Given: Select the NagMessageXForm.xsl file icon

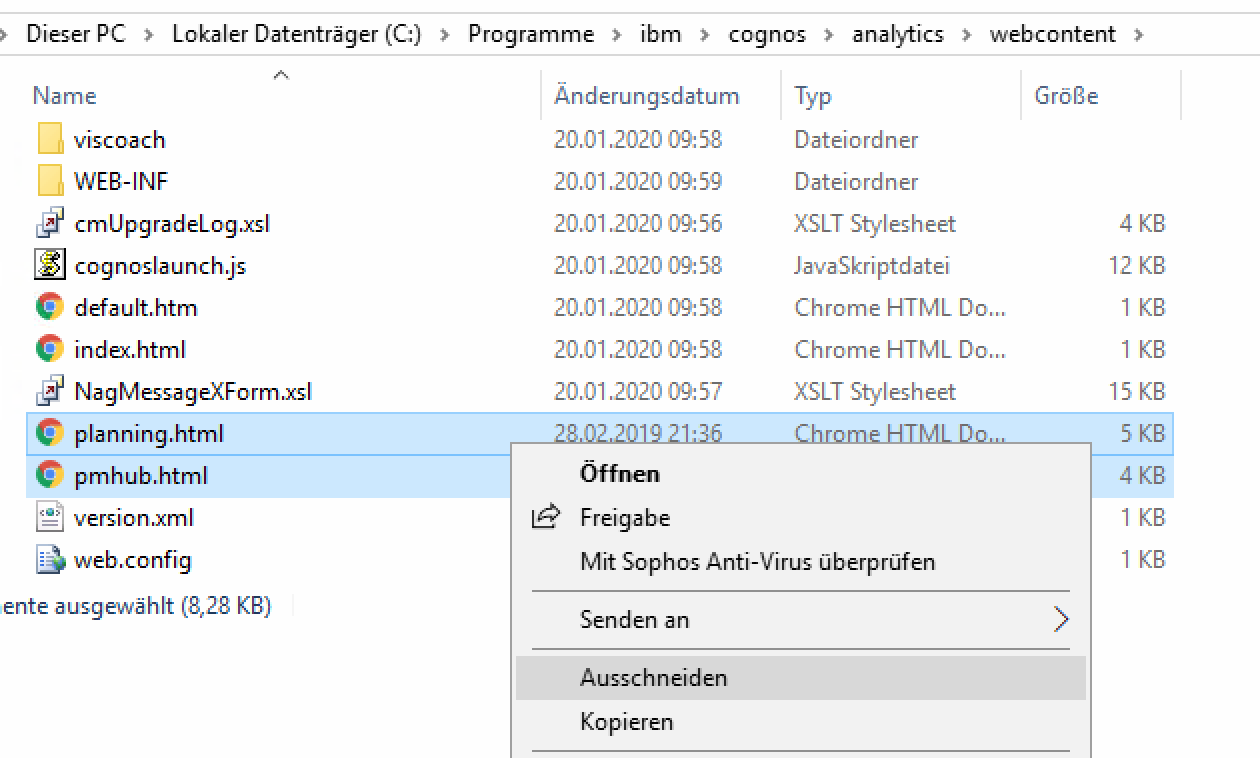Looking at the screenshot, I should click(x=50, y=391).
